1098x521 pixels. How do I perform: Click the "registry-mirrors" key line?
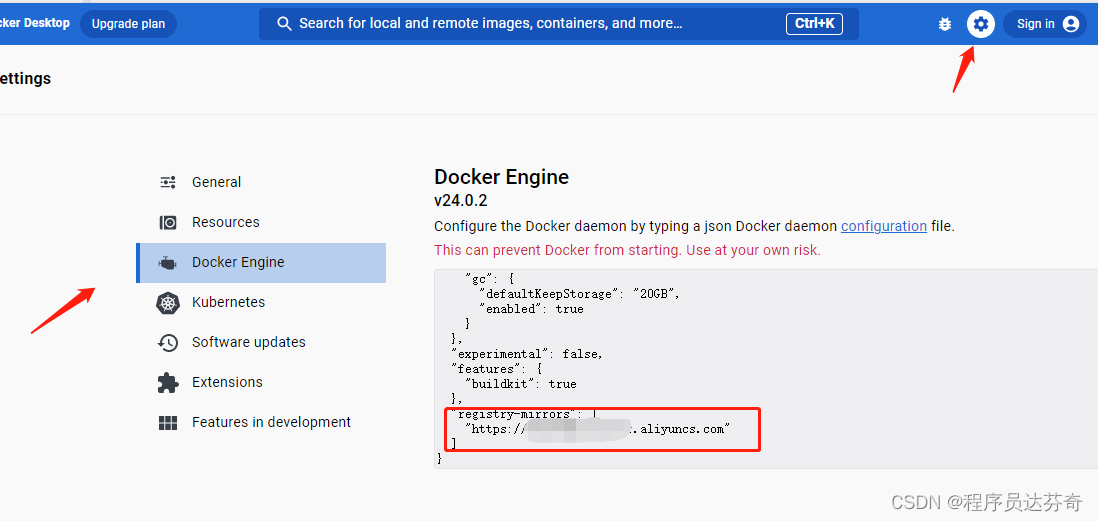click(x=523, y=414)
